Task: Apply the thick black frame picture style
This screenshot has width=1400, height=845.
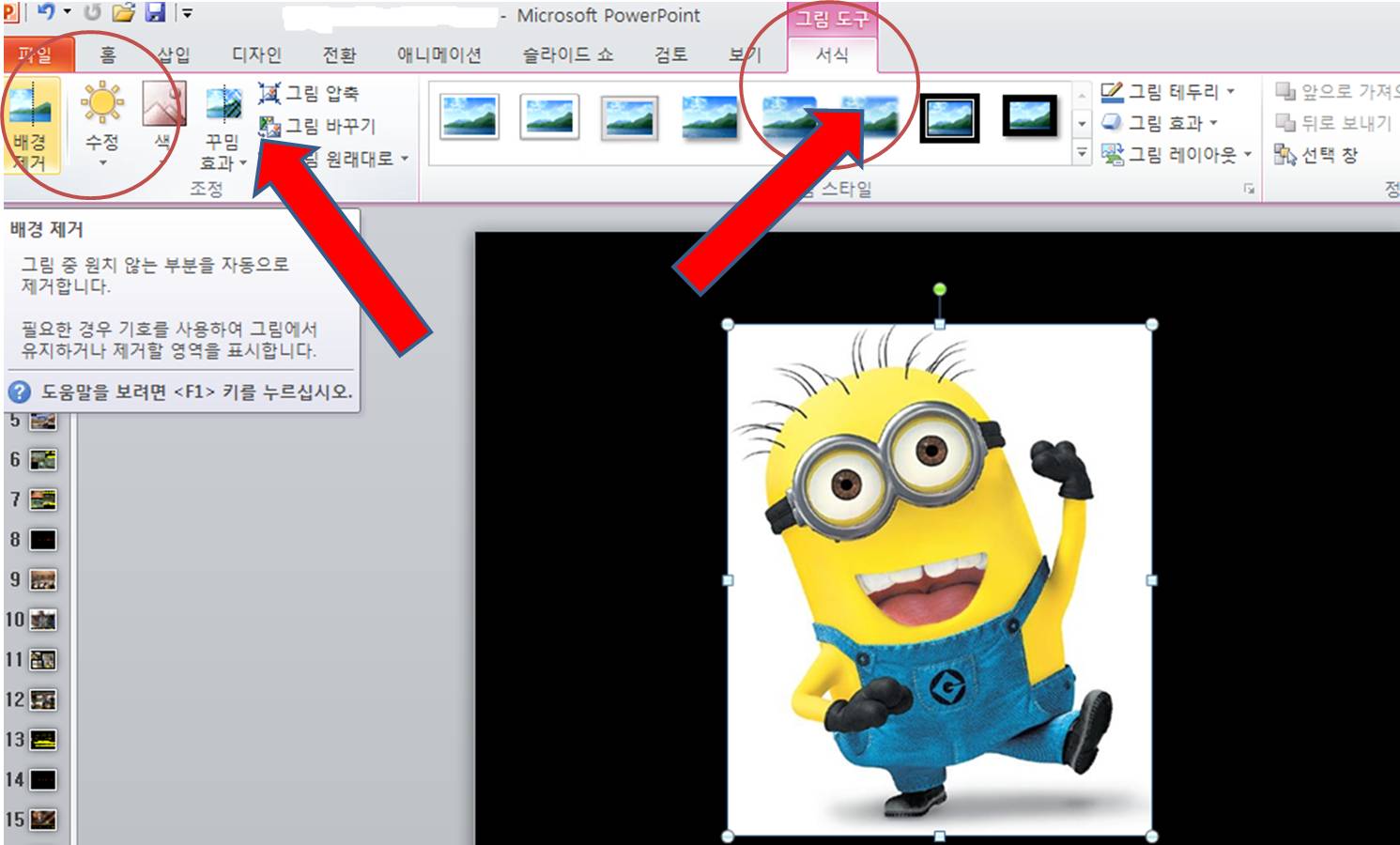Action: point(1029,116)
